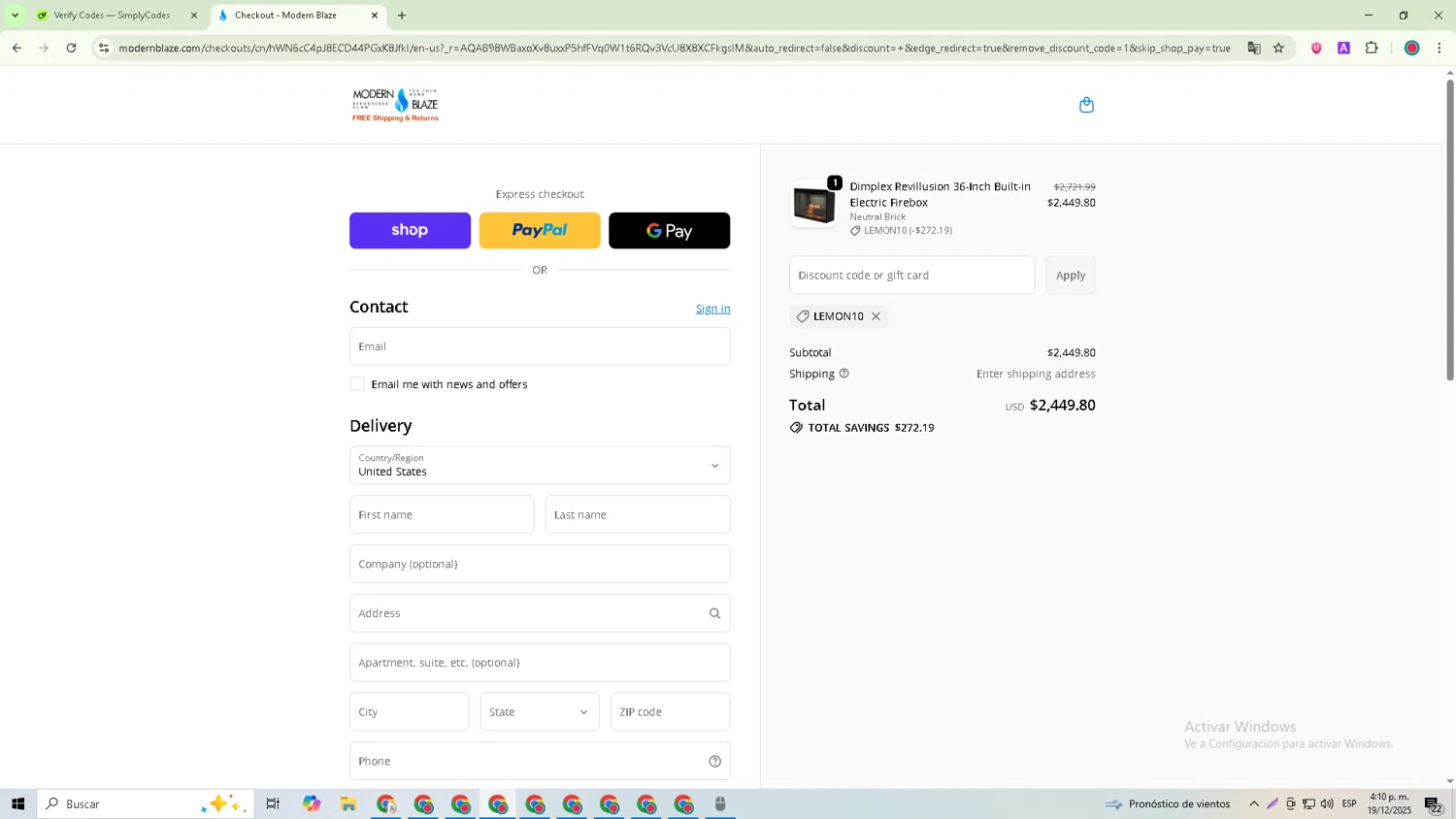The width and height of the screenshot is (1456, 819).
Task: Click the page vertical scrollbar
Action: pyautogui.click(x=1450, y=229)
